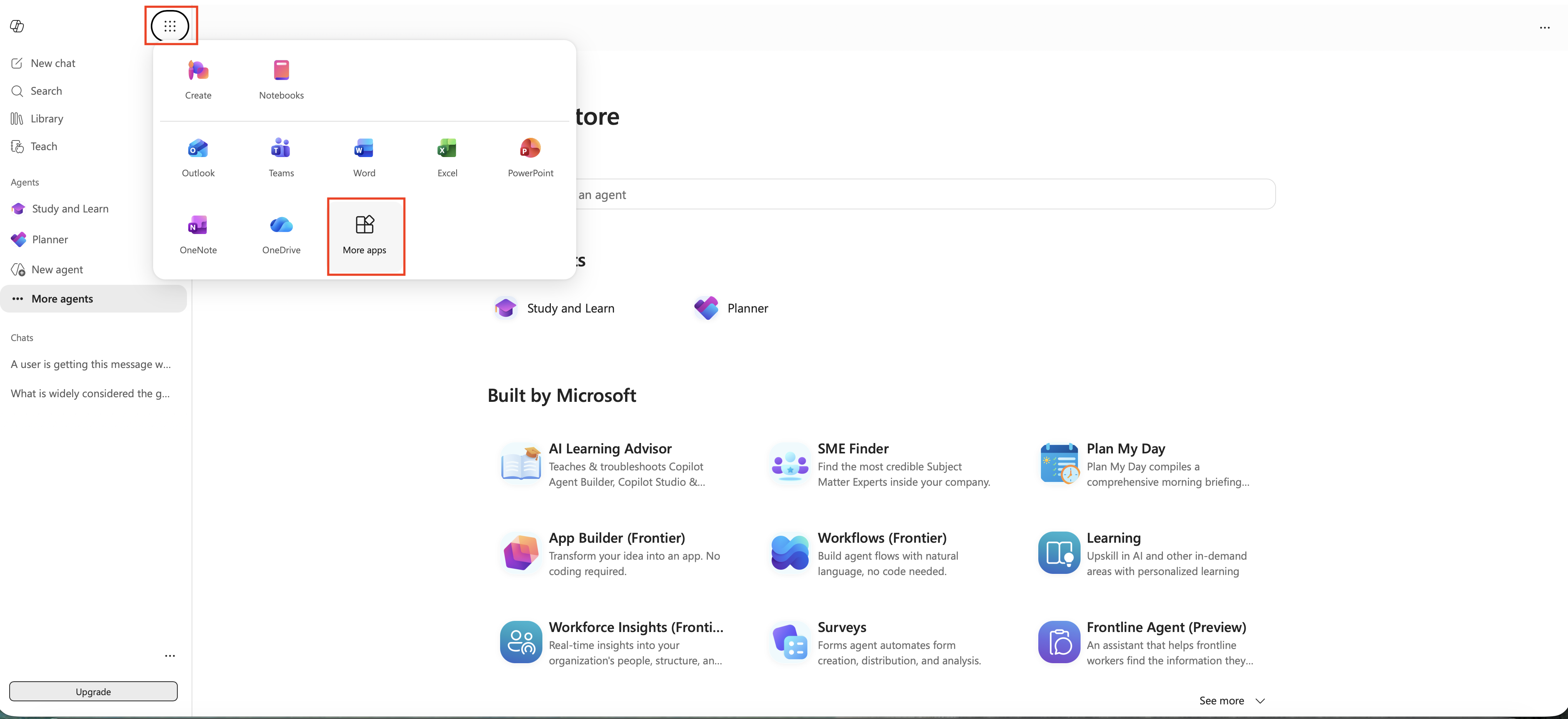Viewport: 1568px width, 719px height.
Task: Click the More apps tile
Action: (365, 236)
